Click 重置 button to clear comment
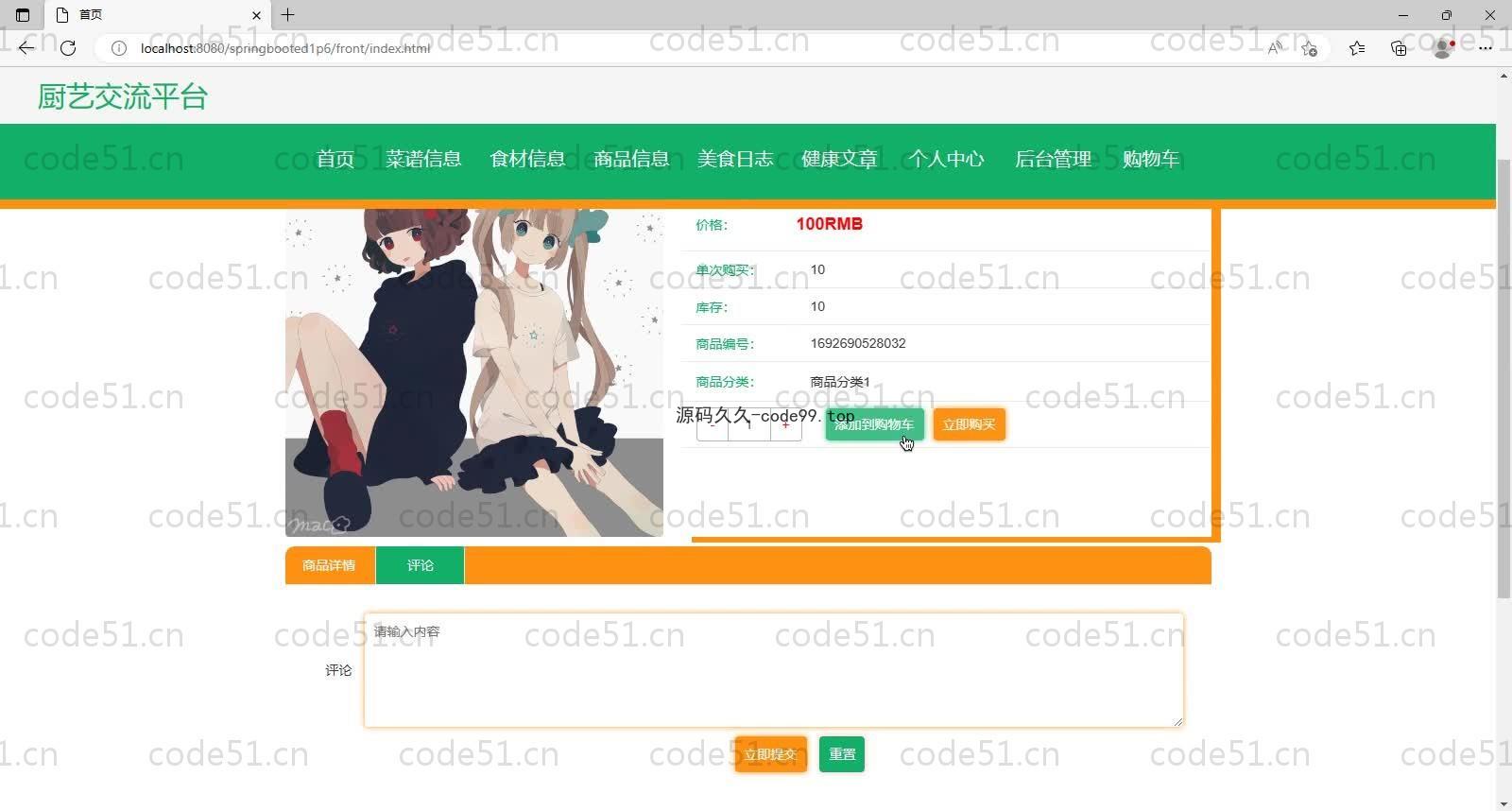The height and width of the screenshot is (811, 1512). coord(842,754)
